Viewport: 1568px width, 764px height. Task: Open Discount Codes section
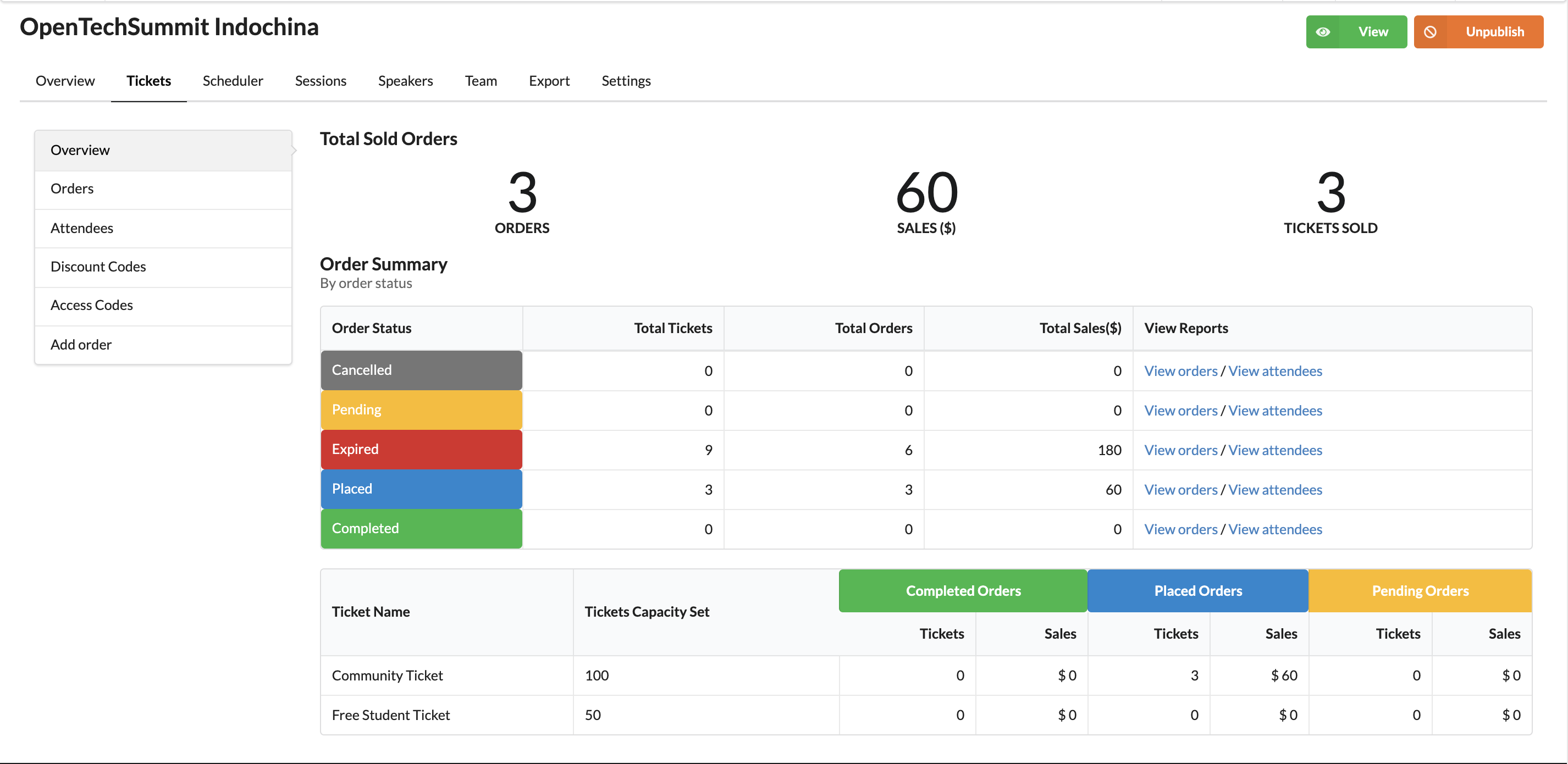pos(98,265)
